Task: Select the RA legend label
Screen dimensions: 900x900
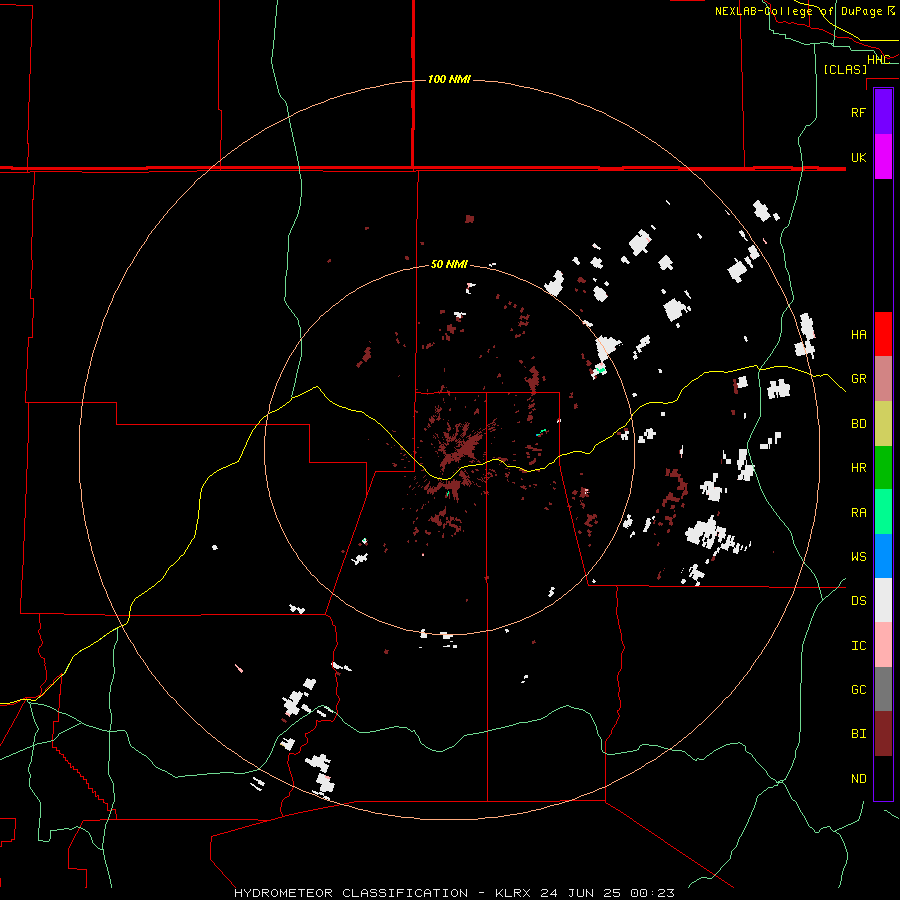Action: tap(858, 513)
